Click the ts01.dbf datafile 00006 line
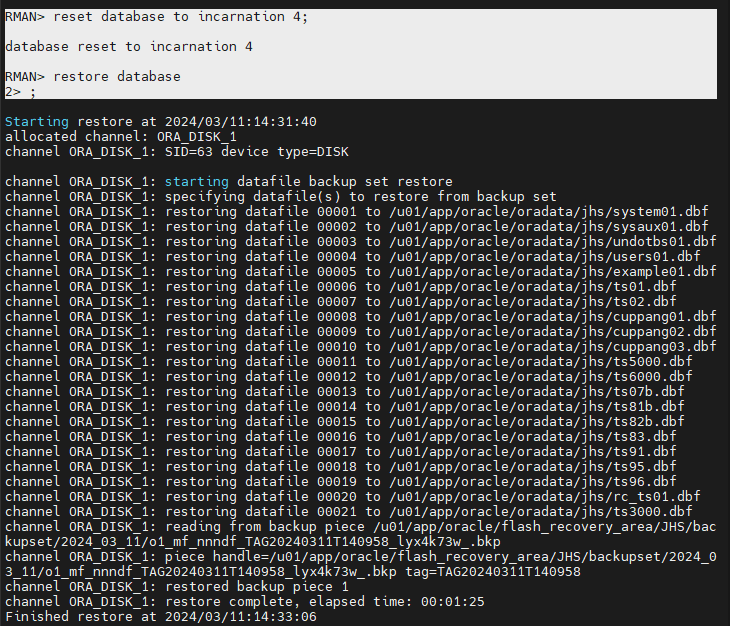The height and width of the screenshot is (626, 730). click(341, 286)
